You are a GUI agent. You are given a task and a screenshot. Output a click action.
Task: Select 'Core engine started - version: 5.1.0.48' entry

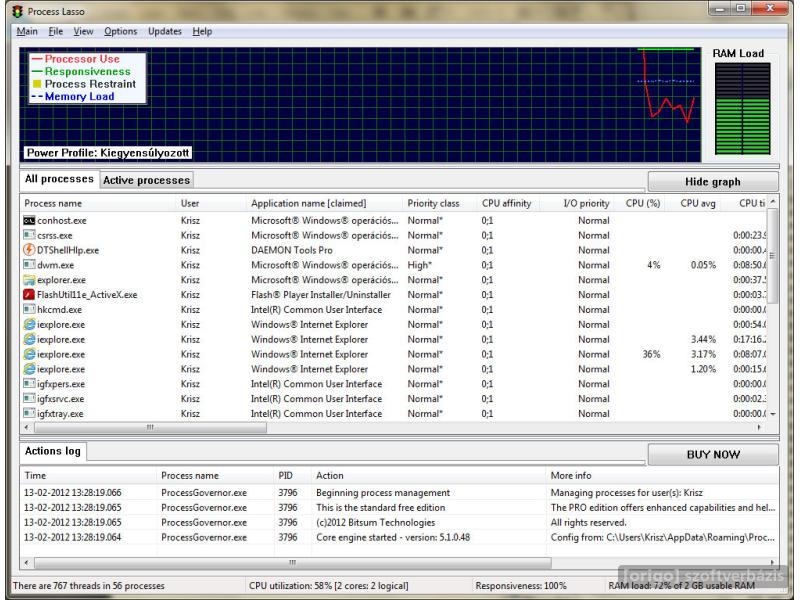pyautogui.click(x=399, y=537)
